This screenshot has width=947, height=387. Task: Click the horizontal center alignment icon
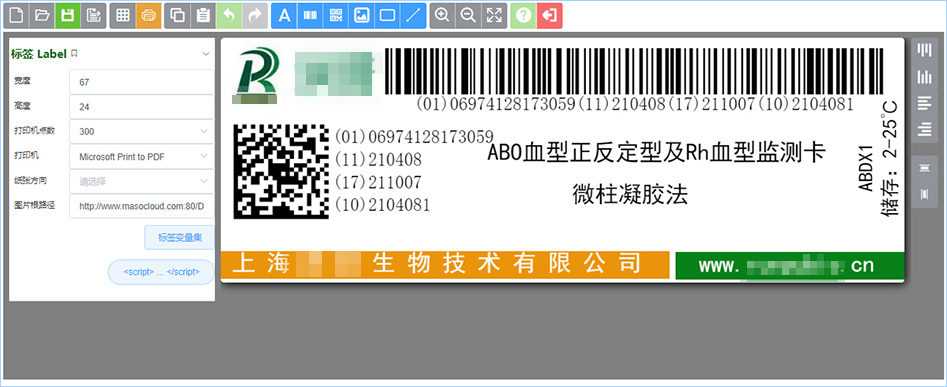(x=925, y=168)
